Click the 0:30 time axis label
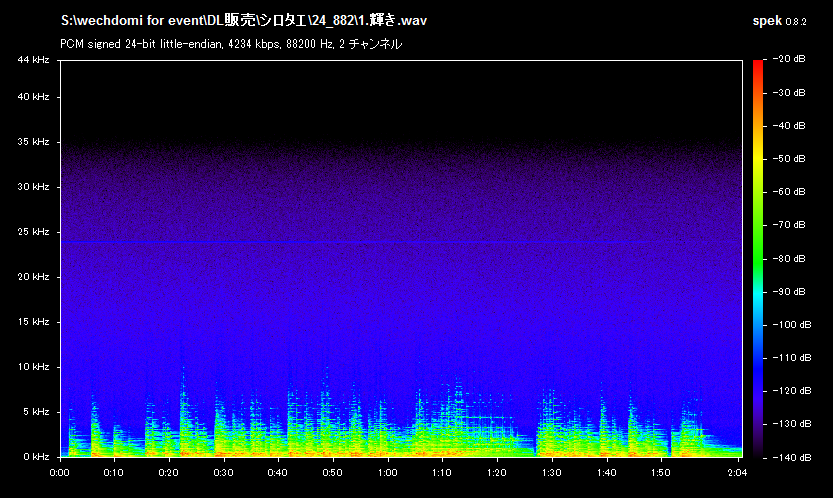This screenshot has height=498, width=833. click(x=223, y=473)
